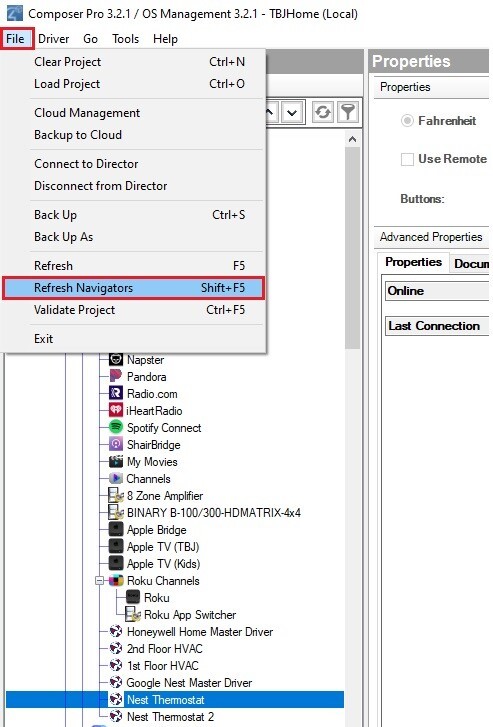This screenshot has height=727, width=493.
Task: Click the Honeywell Home Master Driver icon
Action: 115,631
